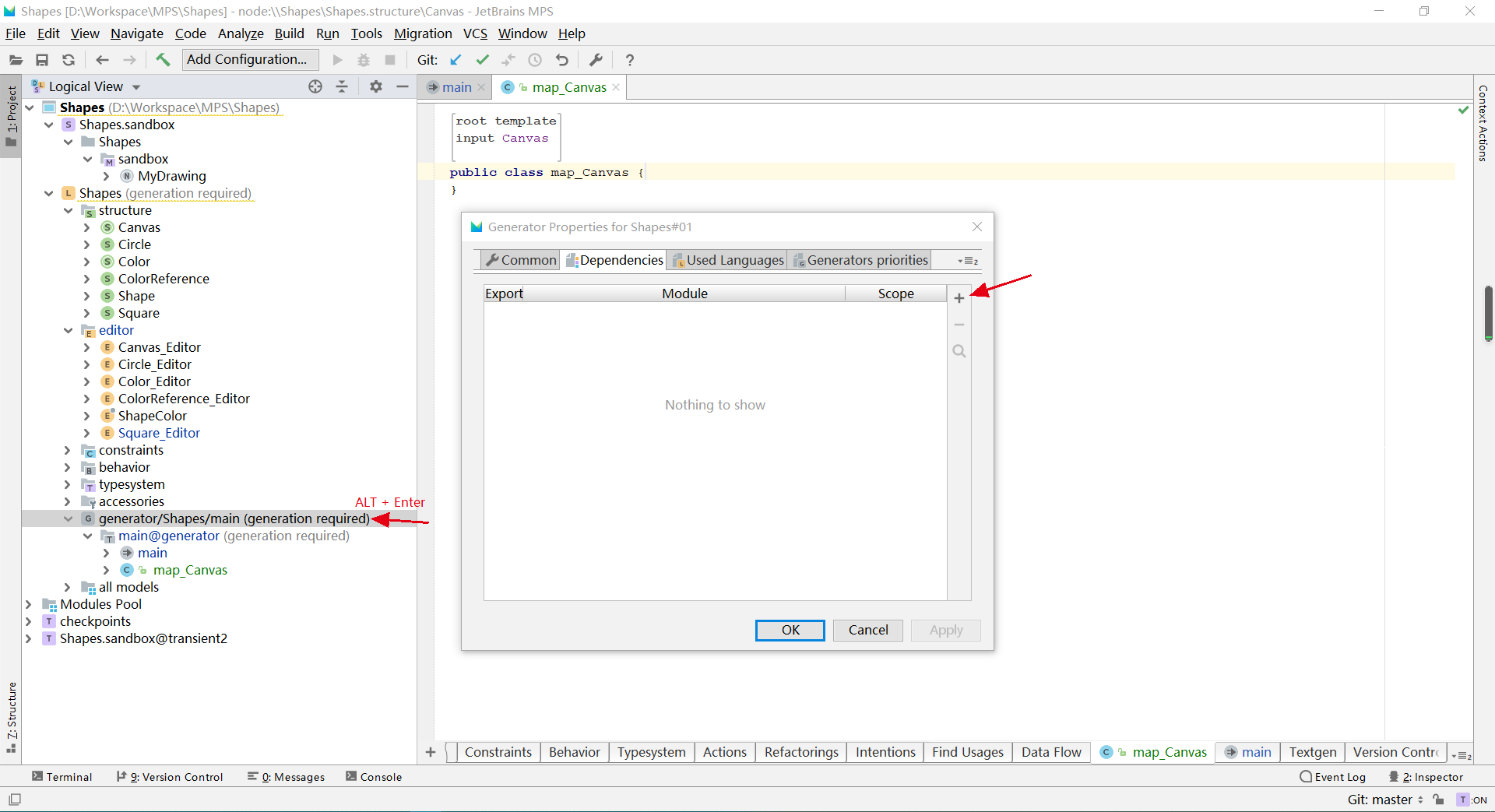Click the Add dependency plus icon in dialog
1495x812 pixels.
[x=959, y=297]
